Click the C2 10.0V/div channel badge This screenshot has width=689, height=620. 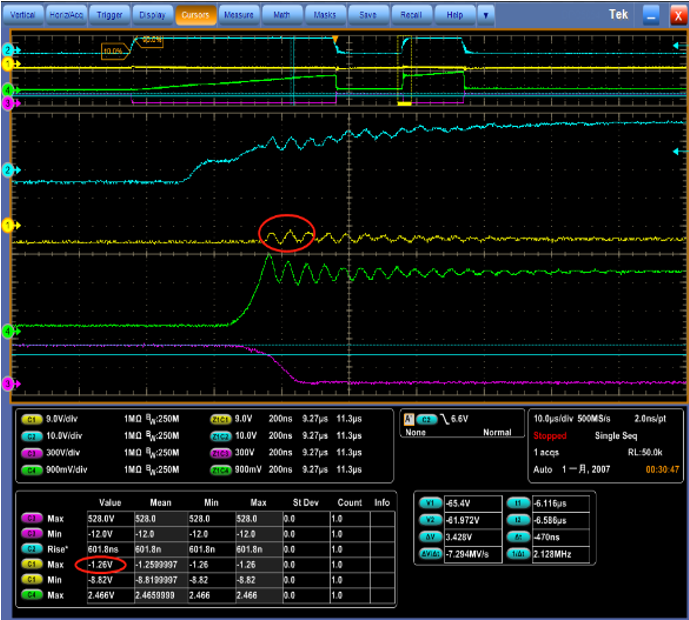coord(32,436)
